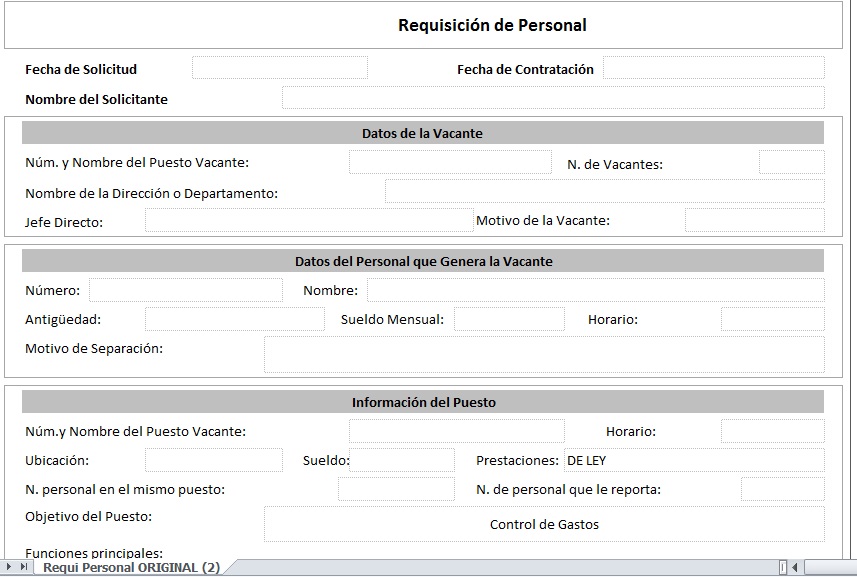The width and height of the screenshot is (857, 577).
Task: Click the Ubicación field
Action: (x=214, y=460)
